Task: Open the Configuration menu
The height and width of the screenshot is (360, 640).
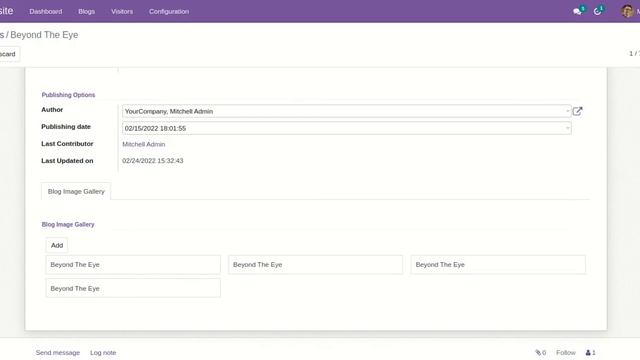Action: tap(169, 11)
